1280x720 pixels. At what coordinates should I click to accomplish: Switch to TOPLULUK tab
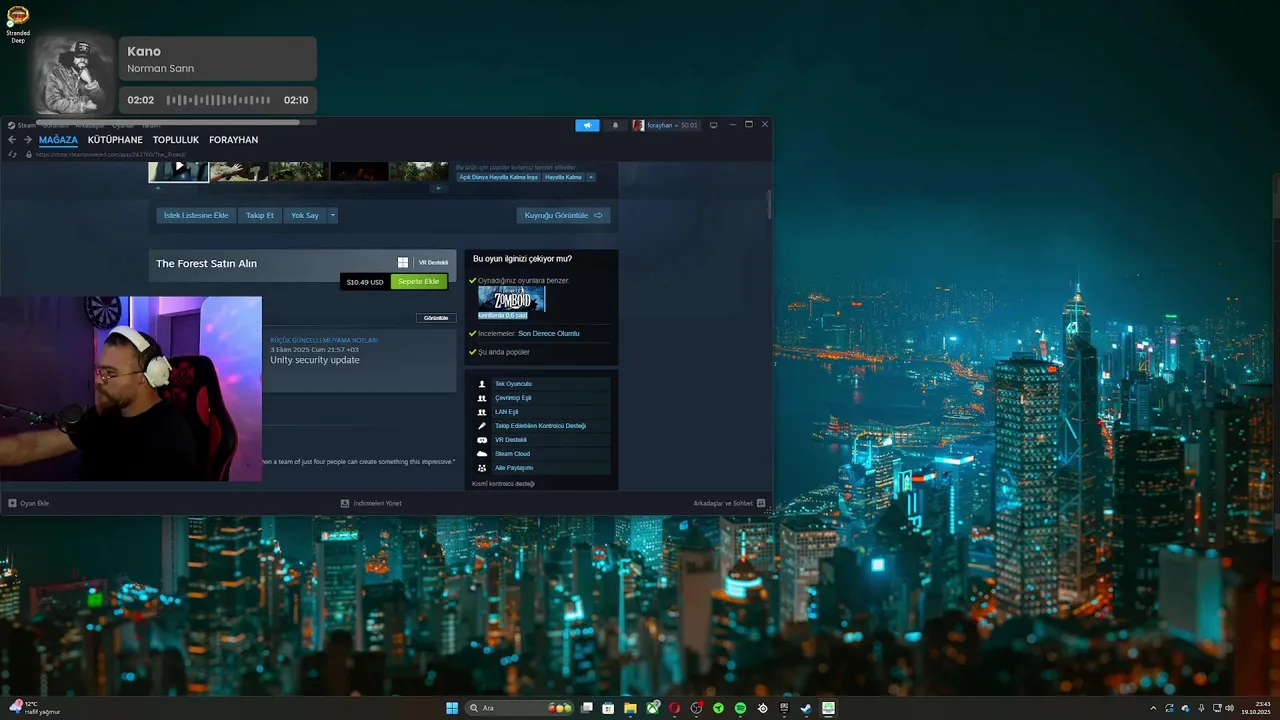pyautogui.click(x=176, y=140)
